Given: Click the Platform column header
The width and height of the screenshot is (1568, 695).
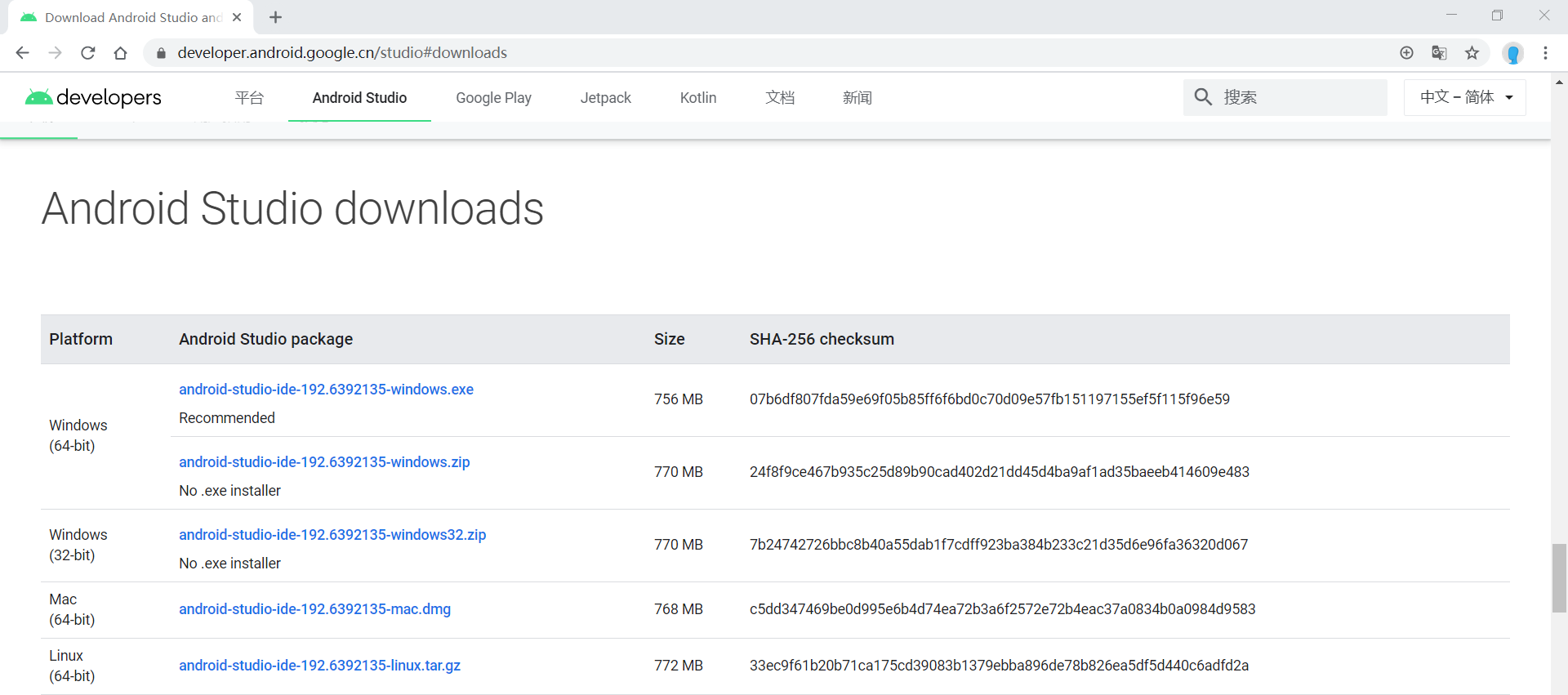Looking at the screenshot, I should (81, 339).
